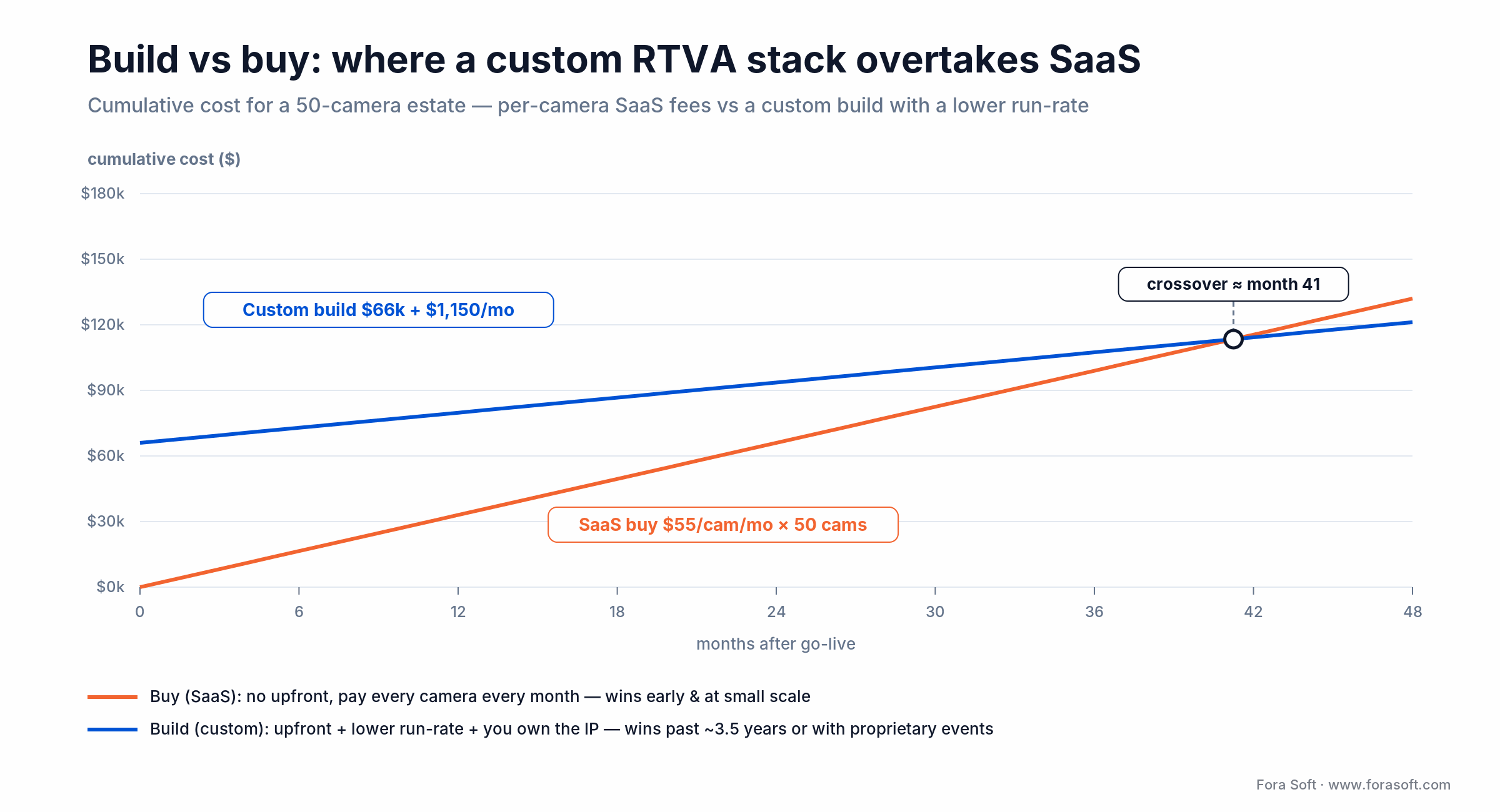Viewport: 1500px width, 812px height.
Task: Click the "$150k" y-axis label
Action: pos(102,259)
